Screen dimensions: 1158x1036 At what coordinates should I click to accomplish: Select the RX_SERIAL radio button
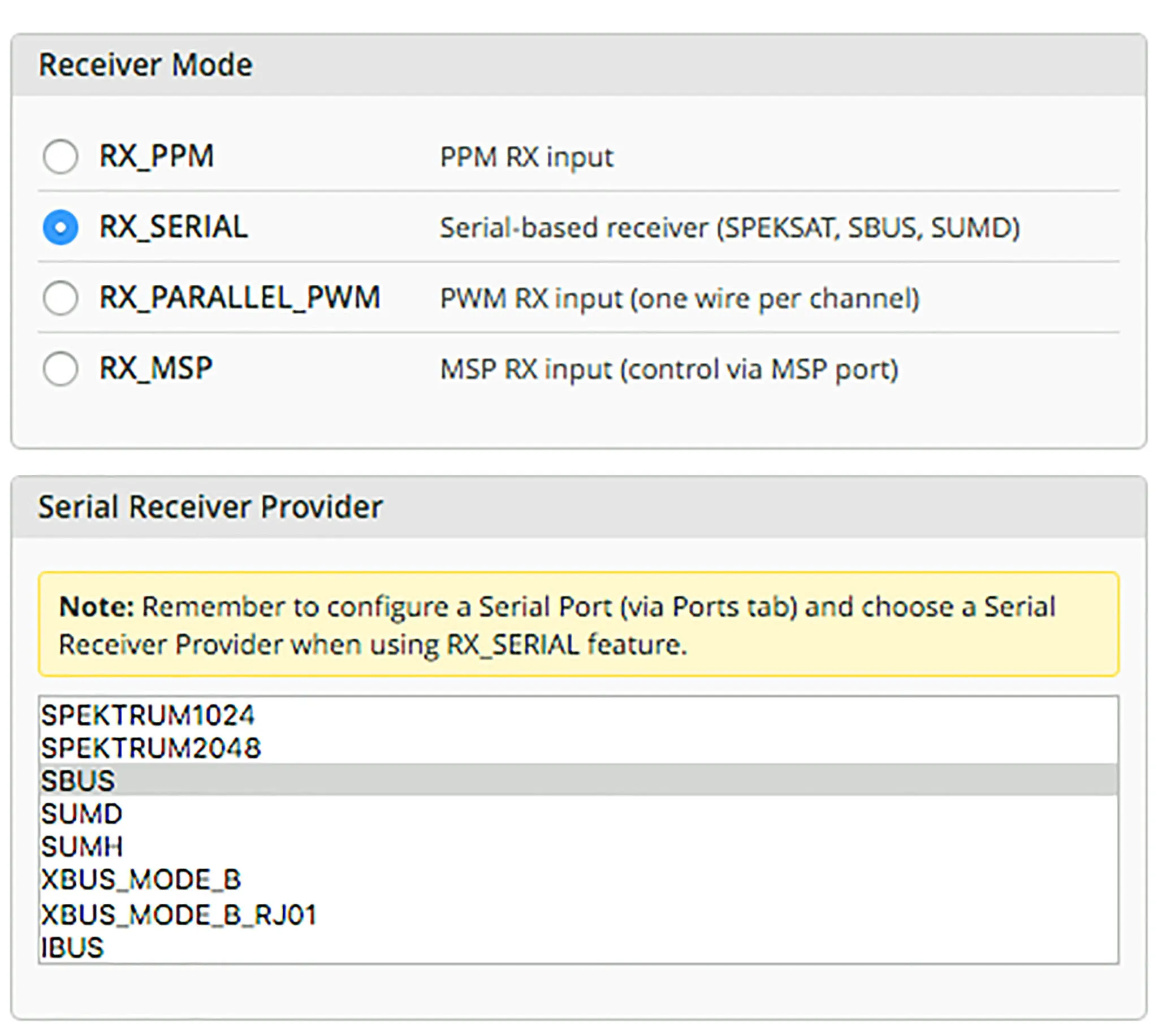(61, 227)
